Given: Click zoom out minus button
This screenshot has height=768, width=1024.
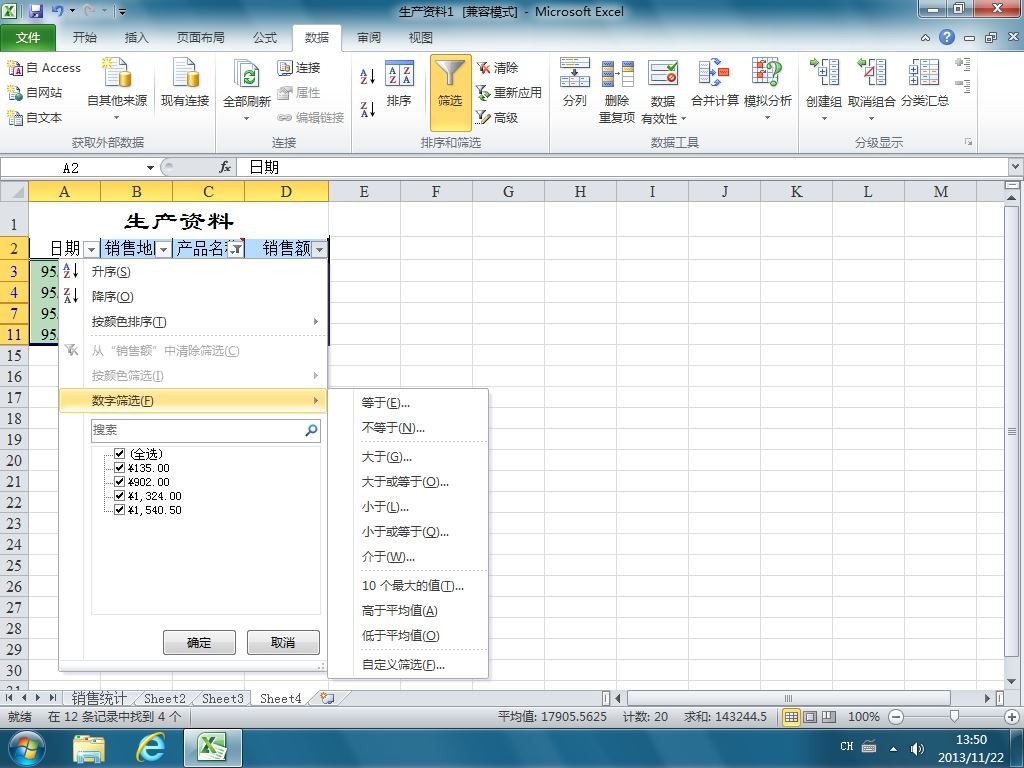Looking at the screenshot, I should [x=896, y=716].
